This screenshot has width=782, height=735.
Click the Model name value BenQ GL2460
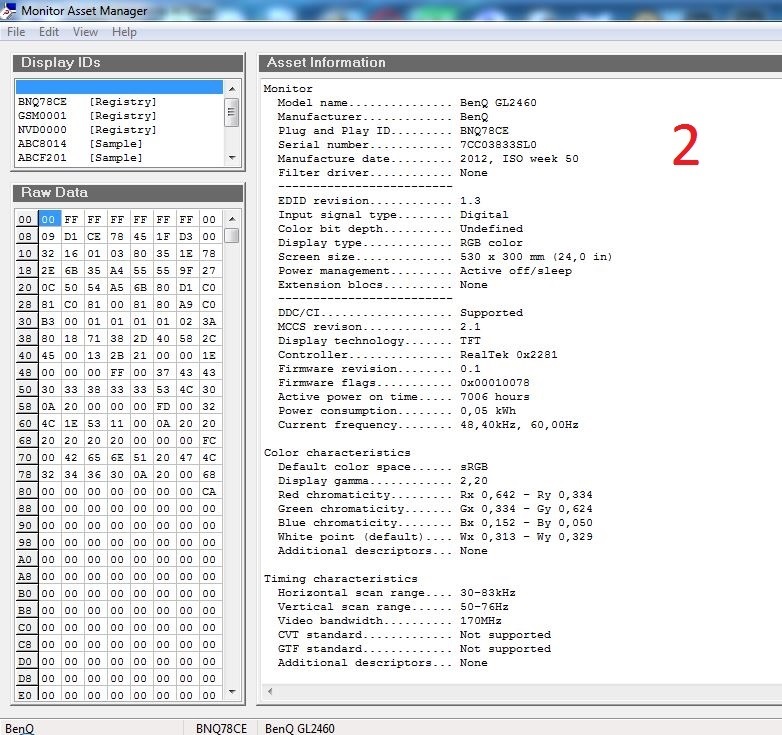click(498, 103)
